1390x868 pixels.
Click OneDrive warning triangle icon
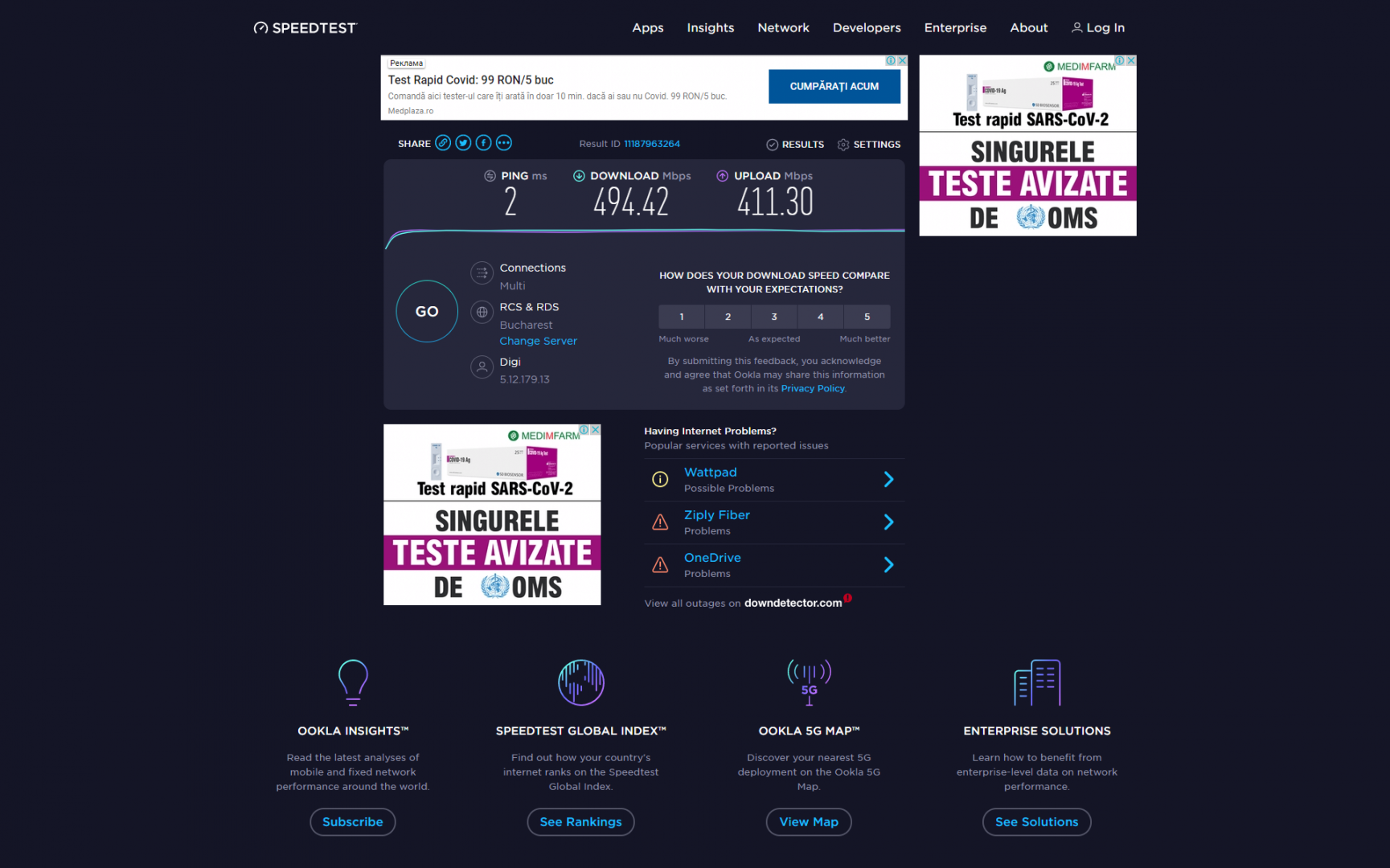[660, 565]
